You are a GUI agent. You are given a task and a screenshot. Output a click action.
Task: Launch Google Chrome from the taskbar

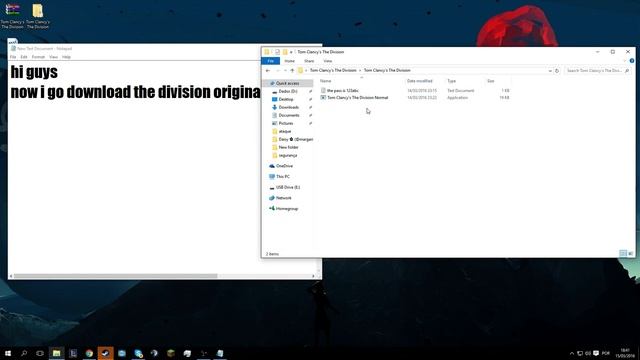tap(89, 353)
